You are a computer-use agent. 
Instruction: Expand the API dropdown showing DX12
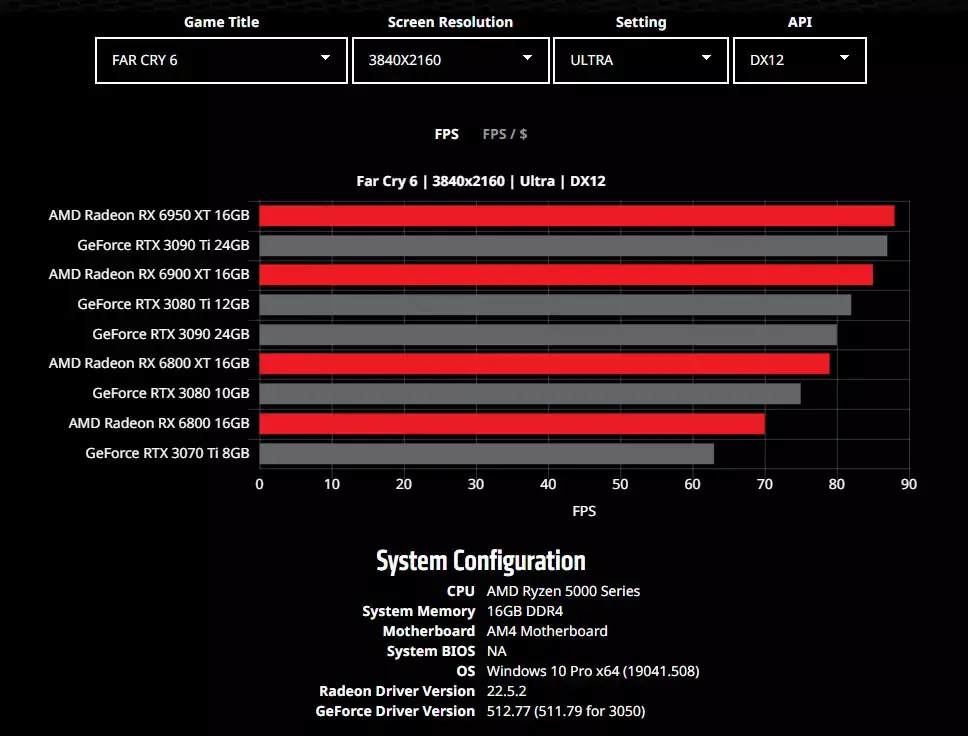tap(799, 61)
